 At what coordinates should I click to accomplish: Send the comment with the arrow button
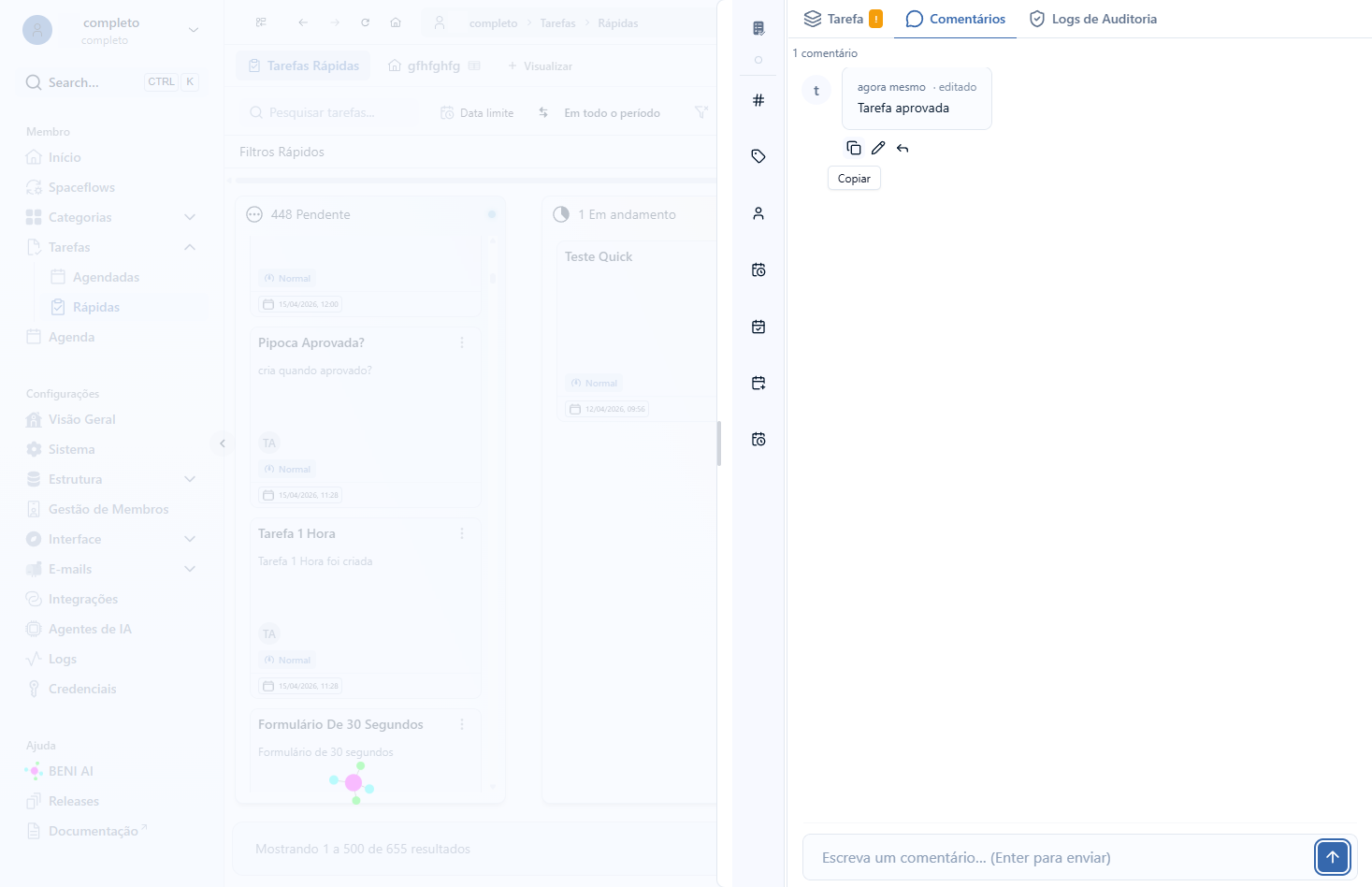(x=1333, y=857)
